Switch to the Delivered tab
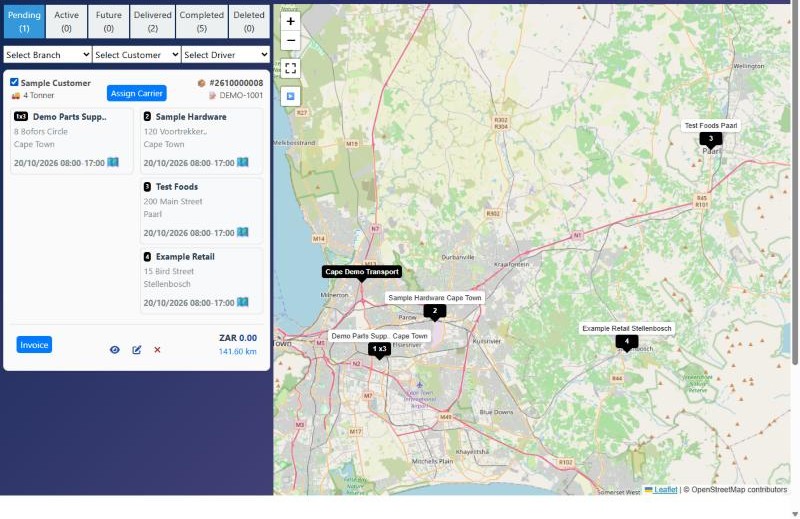 point(153,21)
